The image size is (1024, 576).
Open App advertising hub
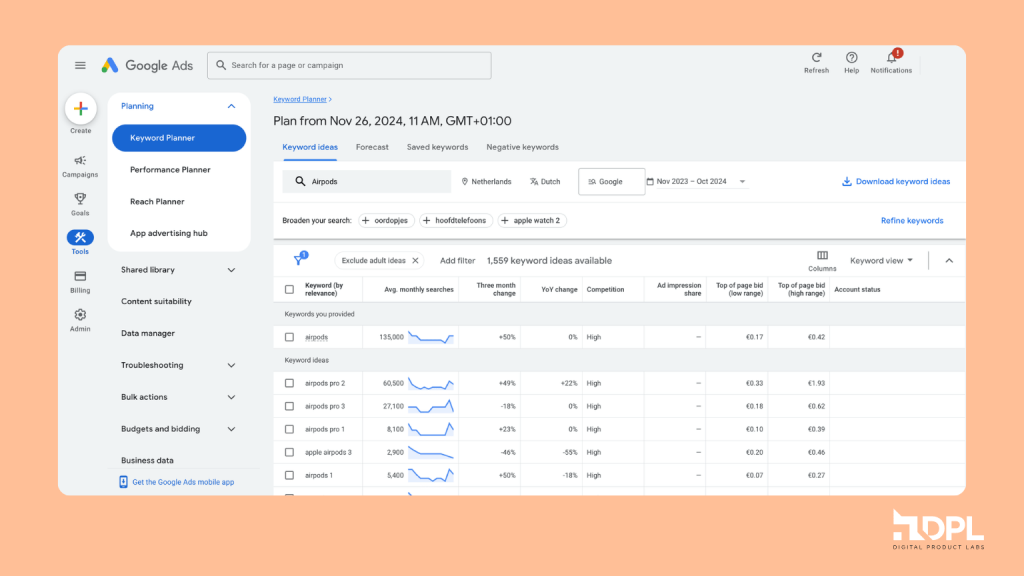(169, 233)
